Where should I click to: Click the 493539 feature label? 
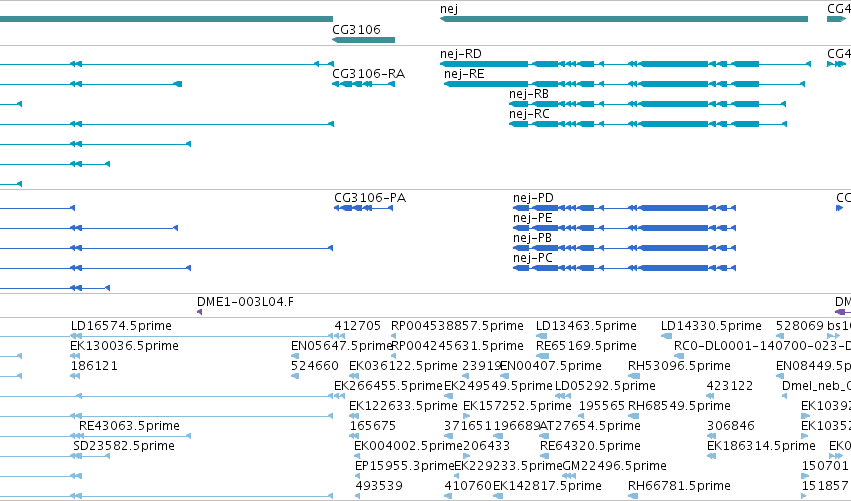pos(379,485)
